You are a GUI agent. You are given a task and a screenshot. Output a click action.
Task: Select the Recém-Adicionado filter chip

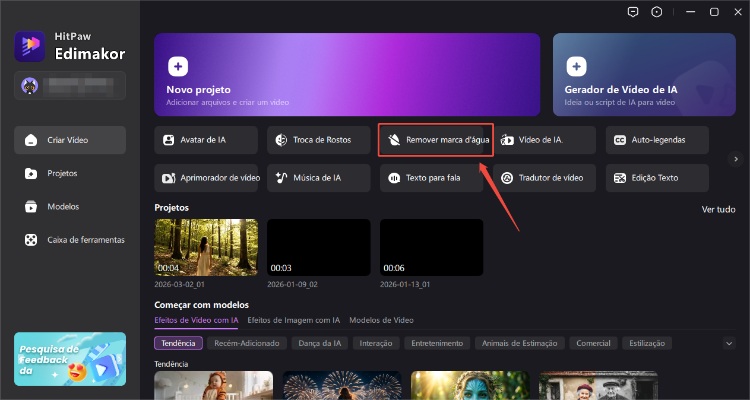pyautogui.click(x=247, y=343)
